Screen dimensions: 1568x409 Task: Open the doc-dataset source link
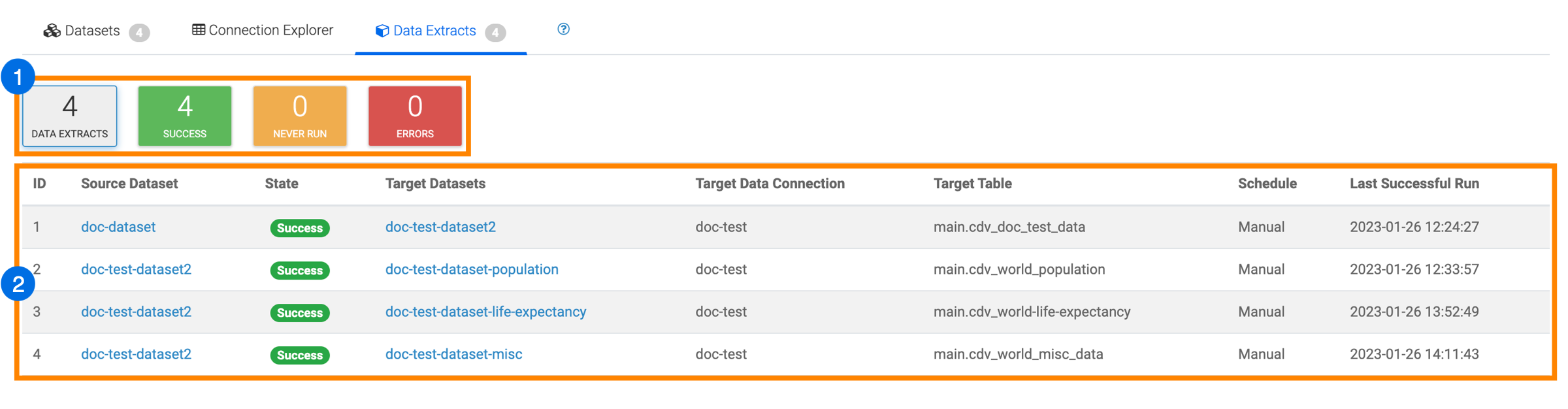click(x=118, y=227)
